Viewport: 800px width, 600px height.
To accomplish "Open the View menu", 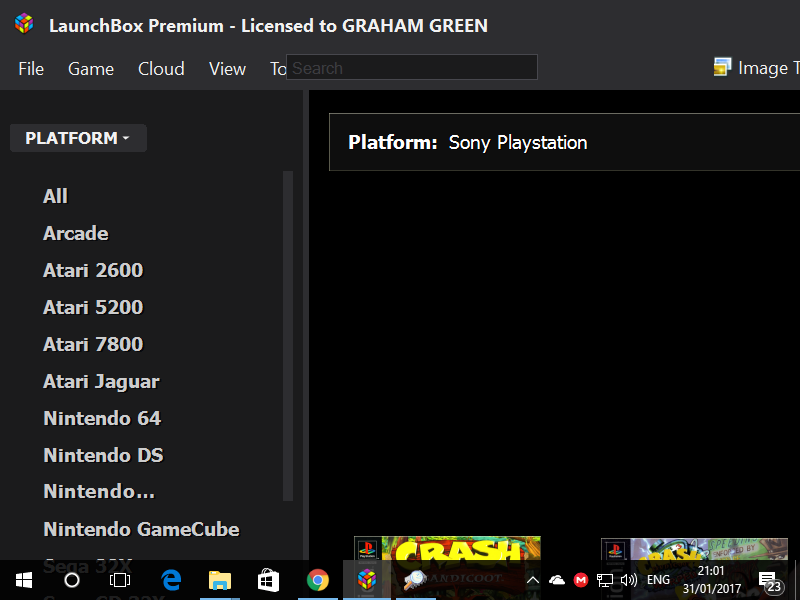I will 228,69.
